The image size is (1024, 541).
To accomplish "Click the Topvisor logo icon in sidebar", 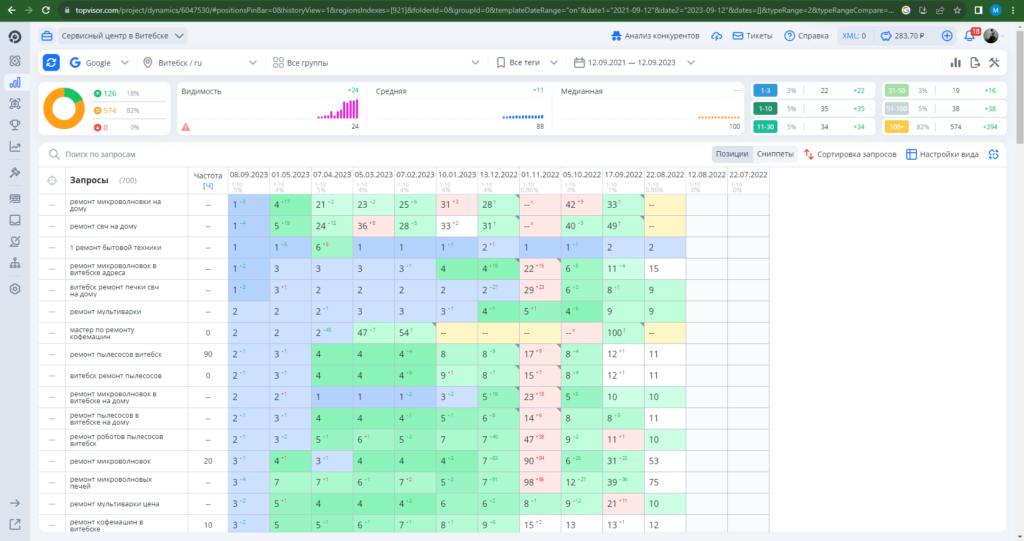I will pos(14,37).
